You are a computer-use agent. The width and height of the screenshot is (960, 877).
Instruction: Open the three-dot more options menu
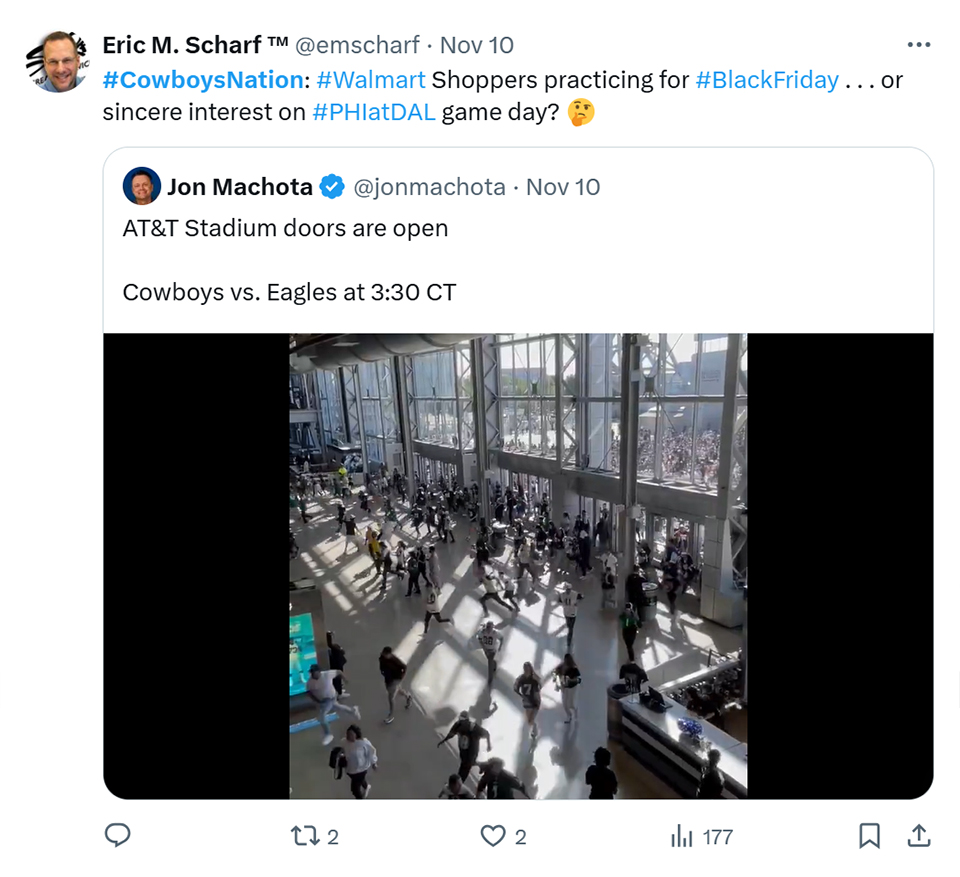coord(919,45)
